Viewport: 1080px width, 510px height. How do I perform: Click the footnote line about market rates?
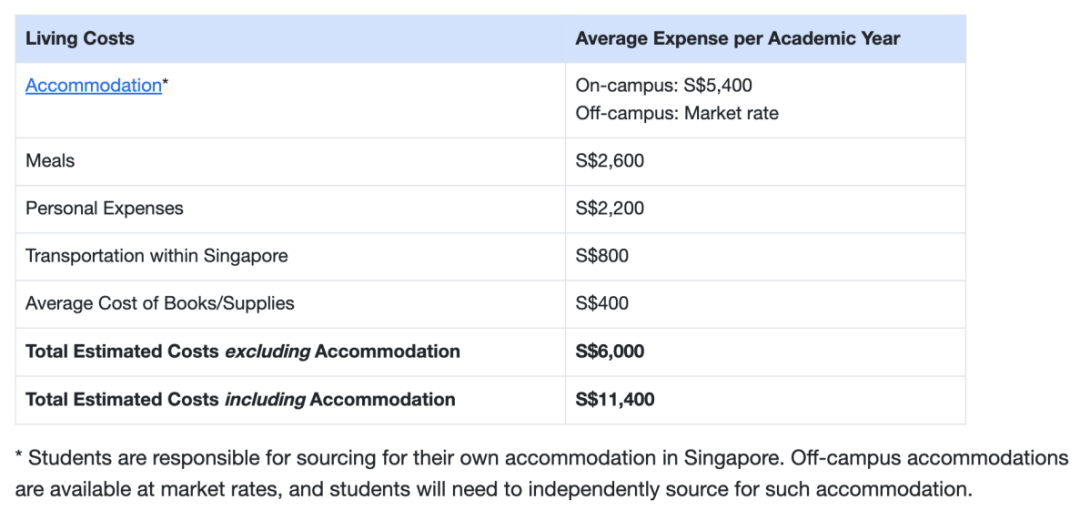click(493, 490)
